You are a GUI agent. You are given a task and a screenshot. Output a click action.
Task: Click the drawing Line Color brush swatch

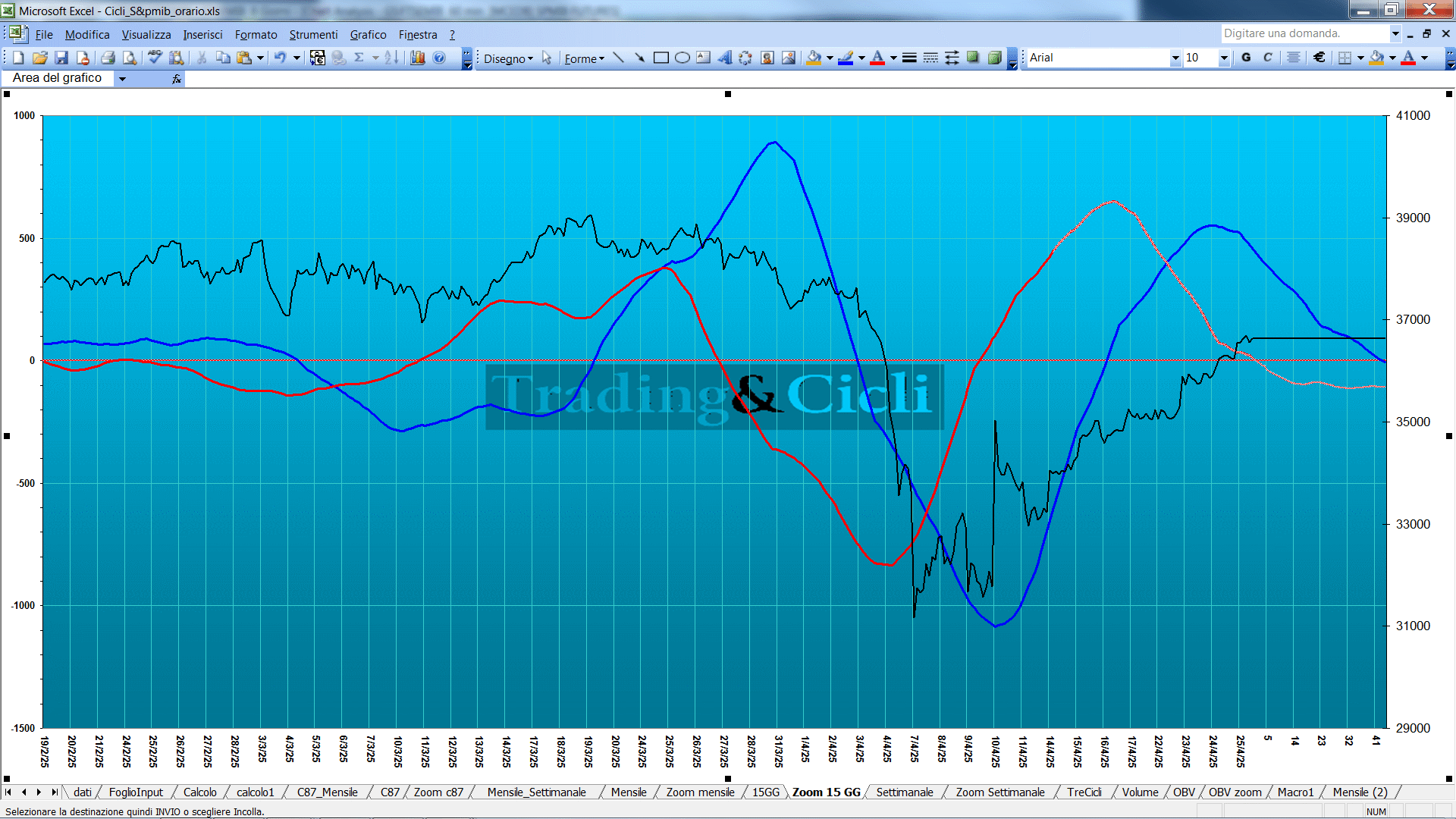pyautogui.click(x=846, y=58)
